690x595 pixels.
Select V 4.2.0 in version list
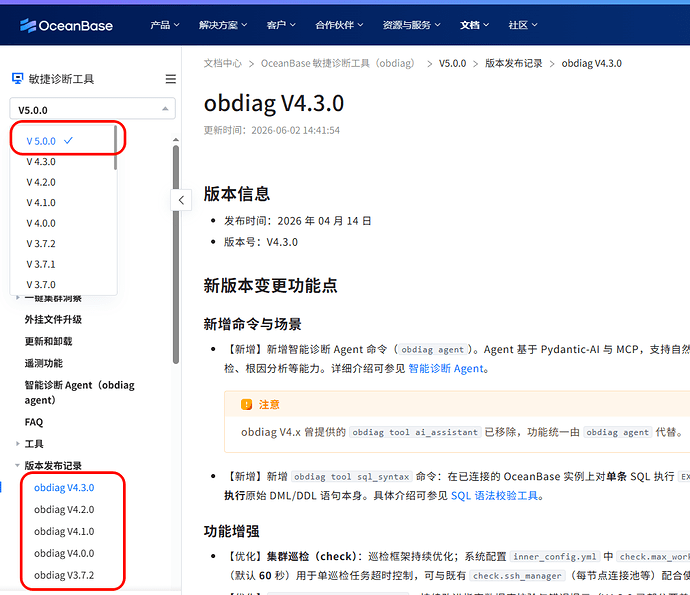(x=63, y=182)
